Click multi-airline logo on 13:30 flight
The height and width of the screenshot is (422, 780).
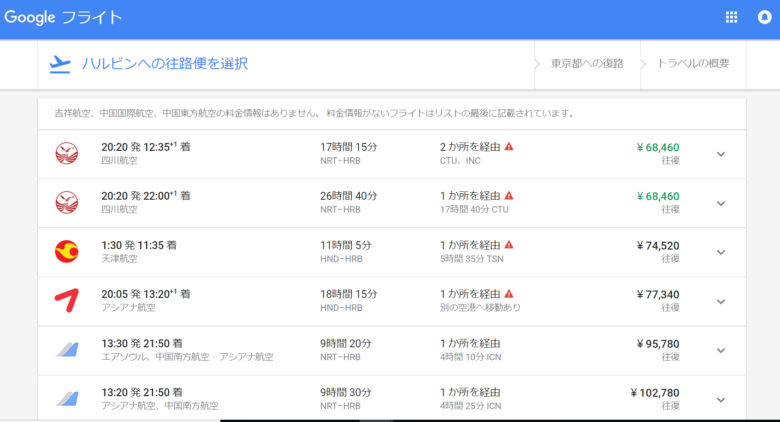67,349
